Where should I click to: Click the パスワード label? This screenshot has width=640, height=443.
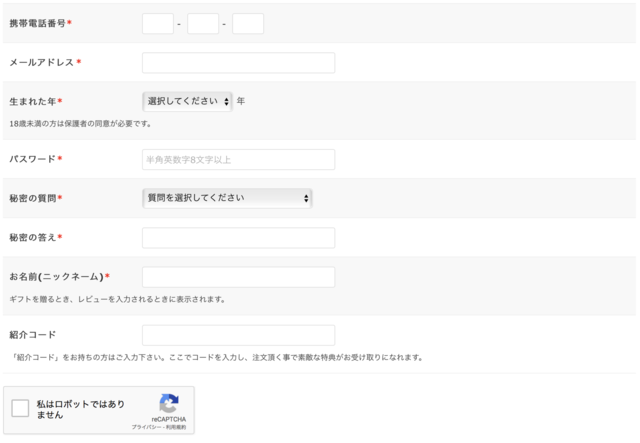(33, 159)
